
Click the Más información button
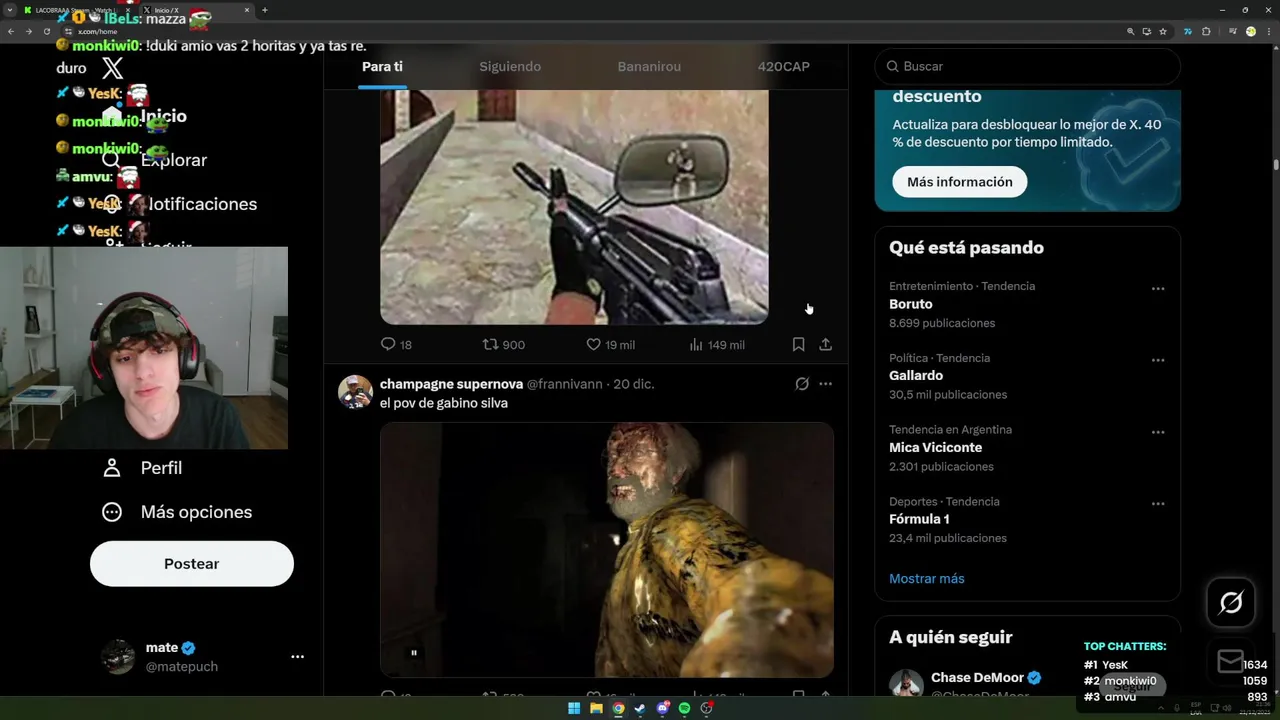coord(960,182)
